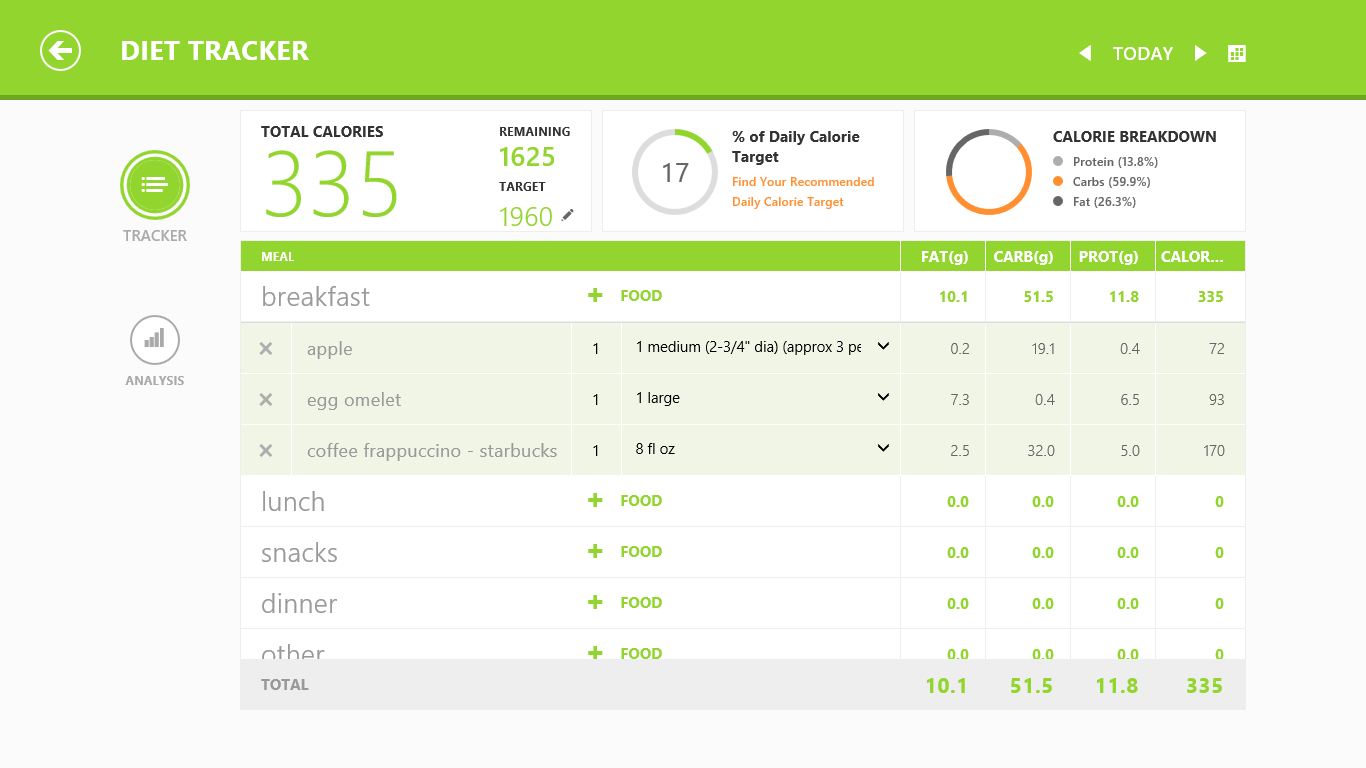Open apple serving size dropdown
The height and width of the screenshot is (768, 1366).
pyautogui.click(x=761, y=347)
